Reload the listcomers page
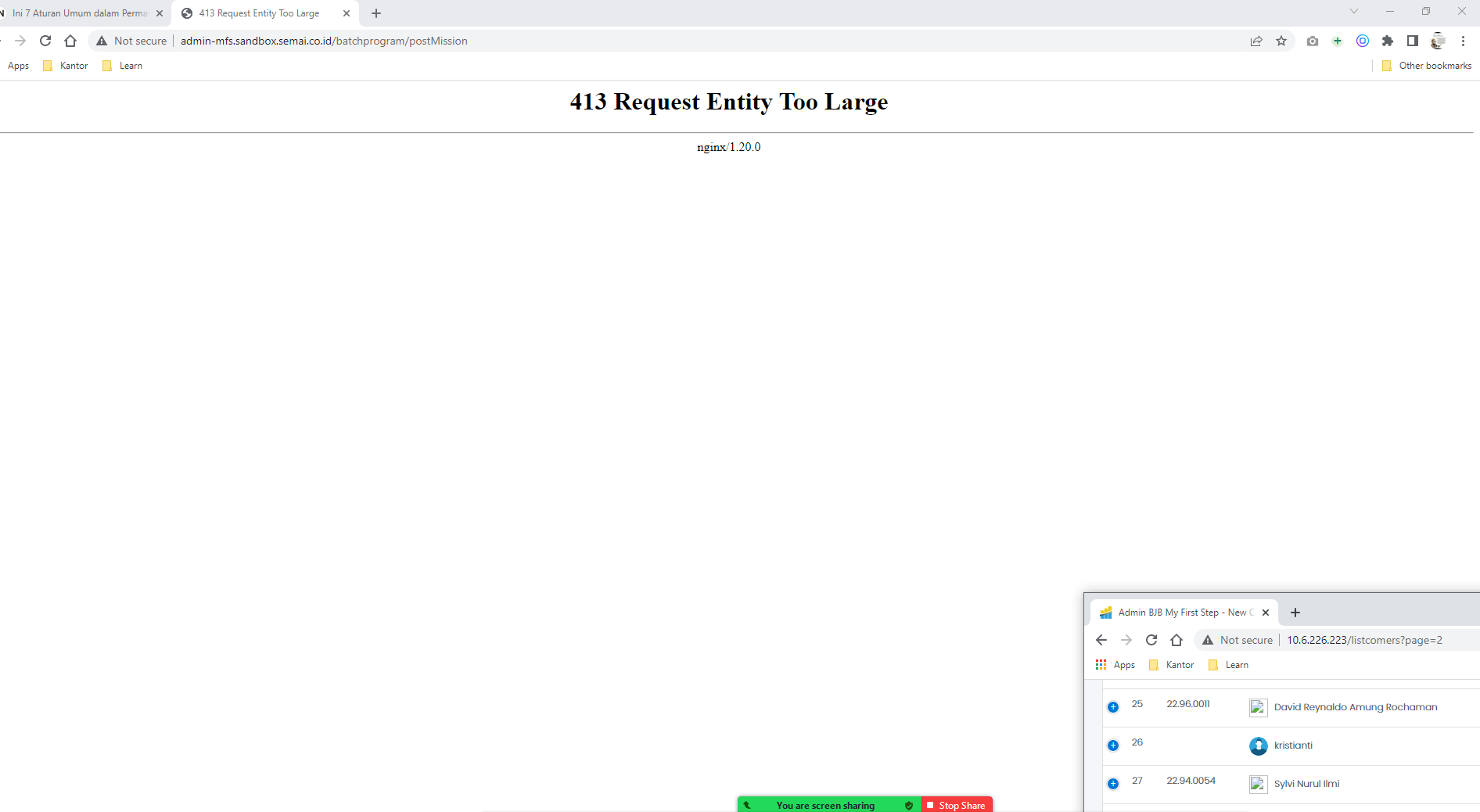 [1151, 640]
